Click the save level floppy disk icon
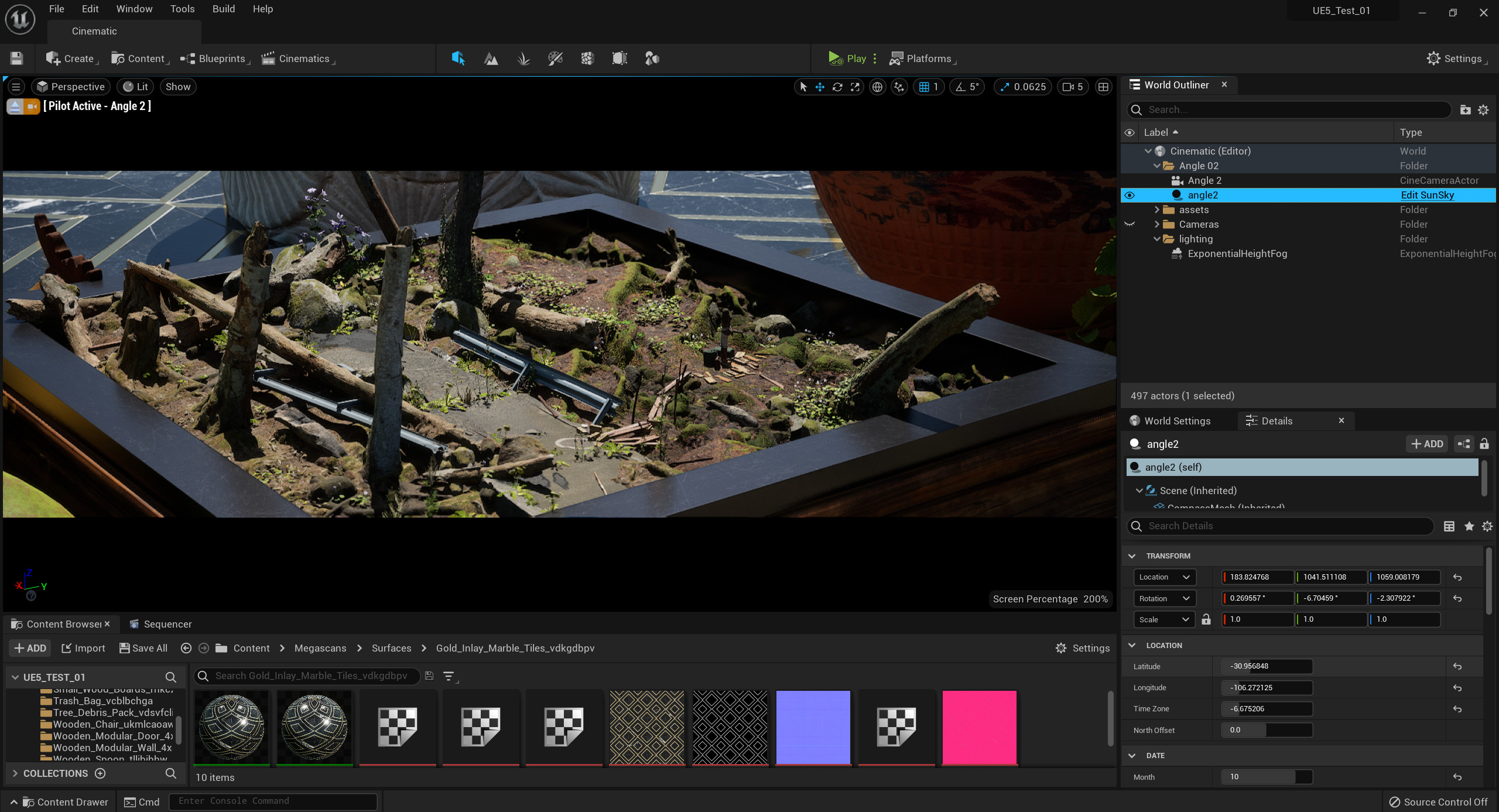The height and width of the screenshot is (812, 1499). pyautogui.click(x=16, y=58)
